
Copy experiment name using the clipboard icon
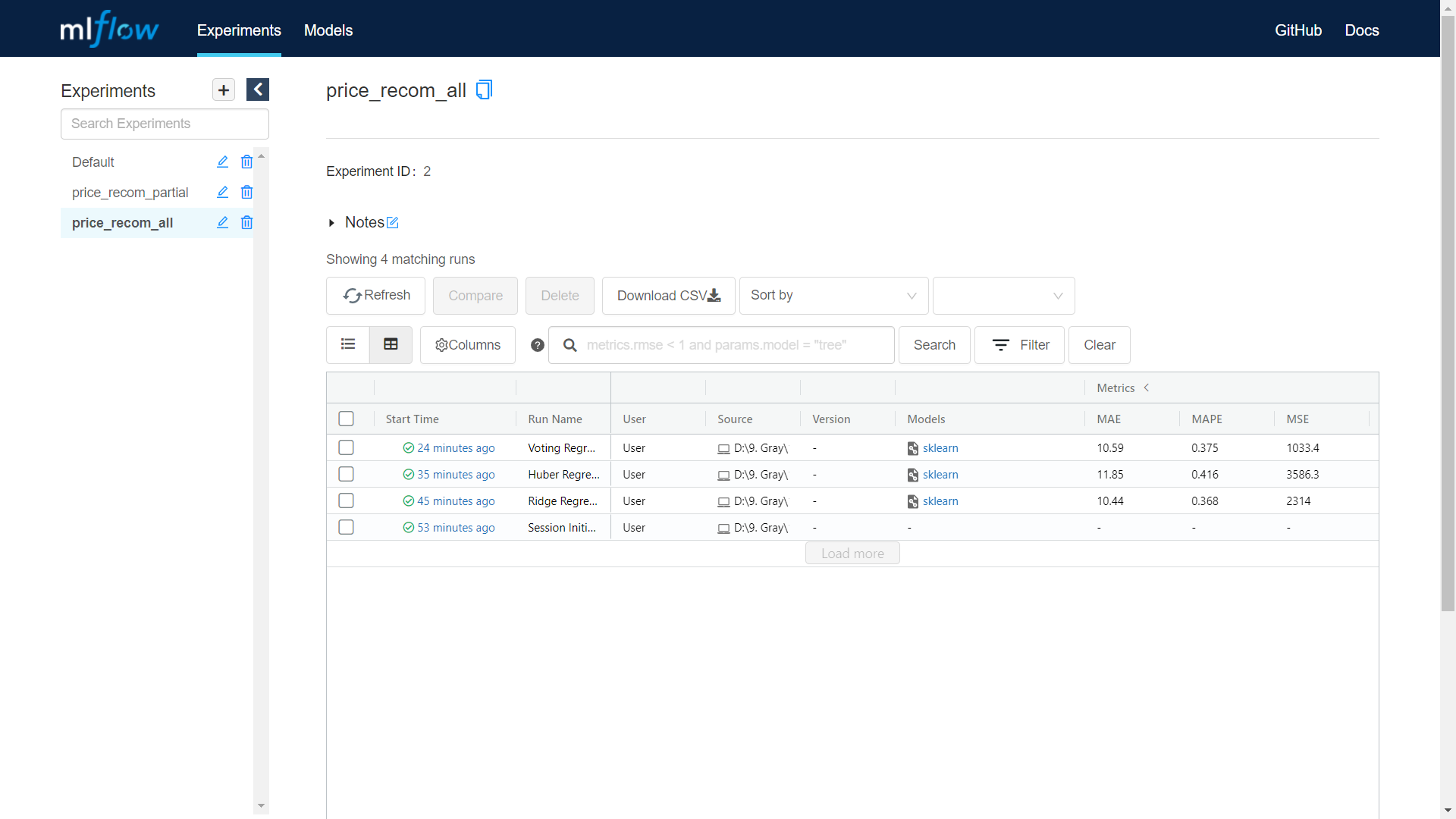pyautogui.click(x=484, y=90)
